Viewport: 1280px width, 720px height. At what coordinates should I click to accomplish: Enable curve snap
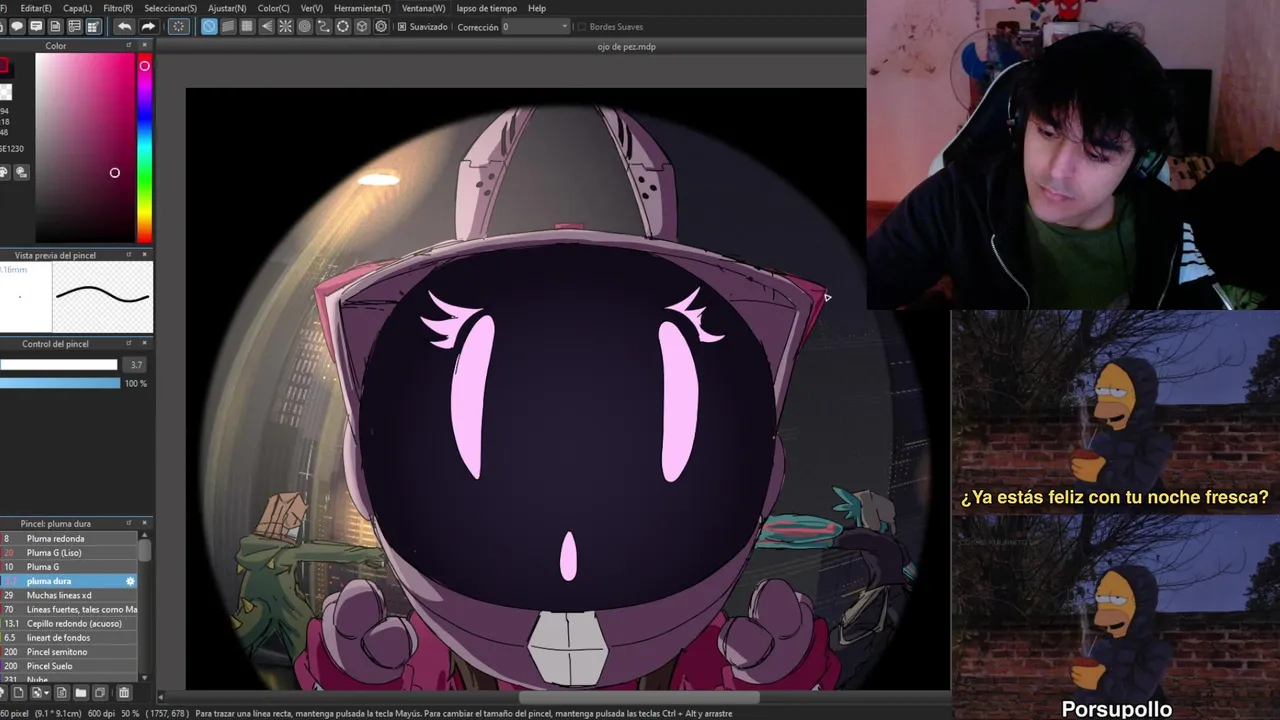point(323,27)
